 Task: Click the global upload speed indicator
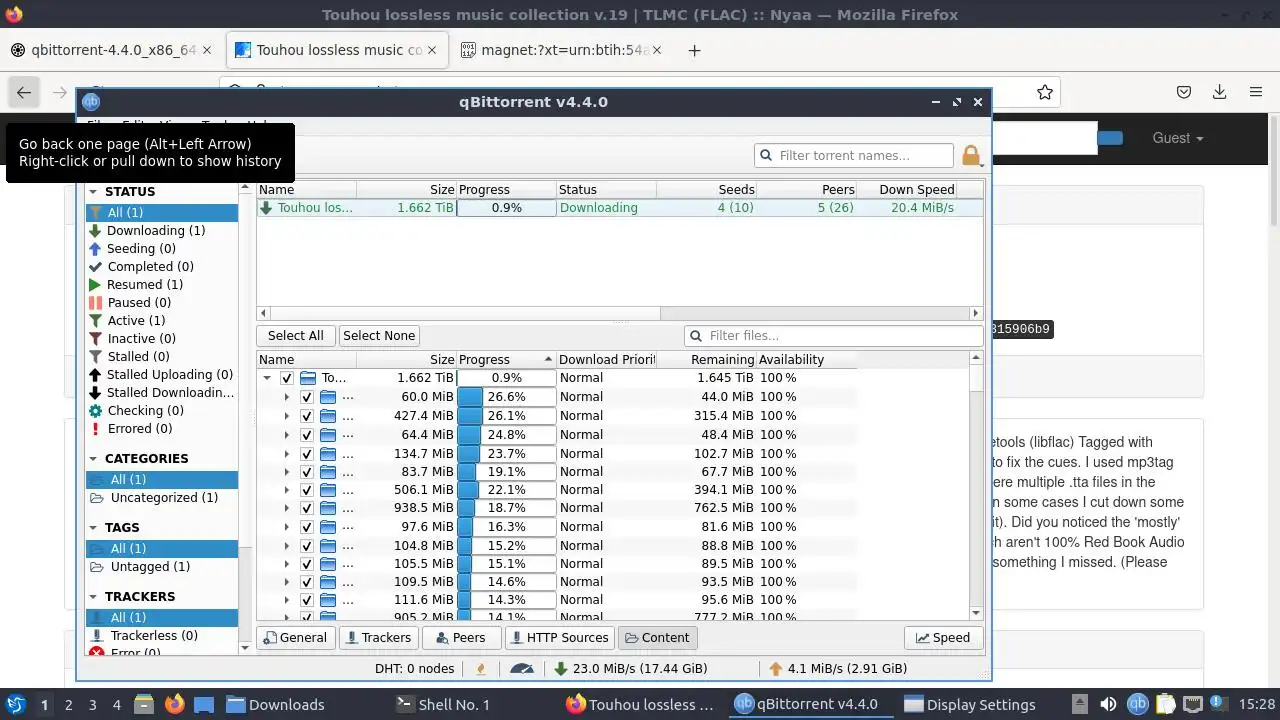[838, 668]
